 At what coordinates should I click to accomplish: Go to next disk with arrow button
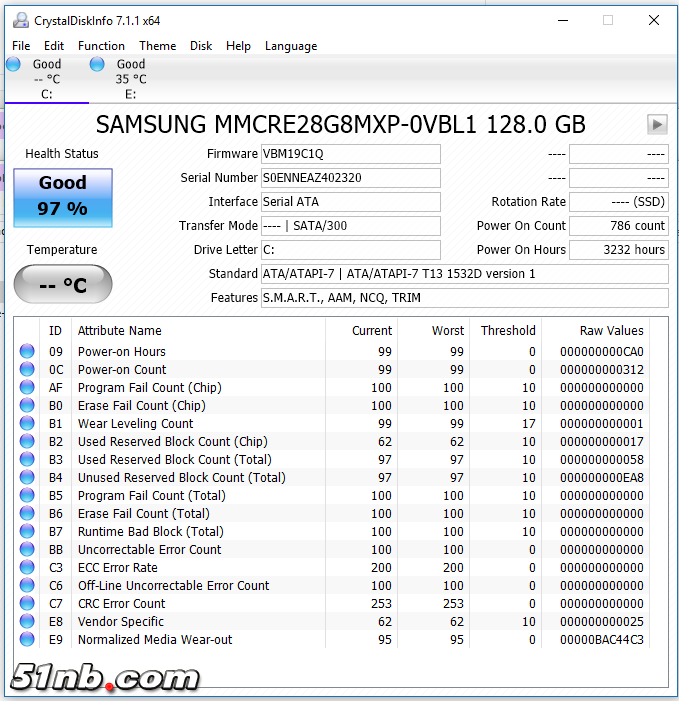click(x=657, y=124)
